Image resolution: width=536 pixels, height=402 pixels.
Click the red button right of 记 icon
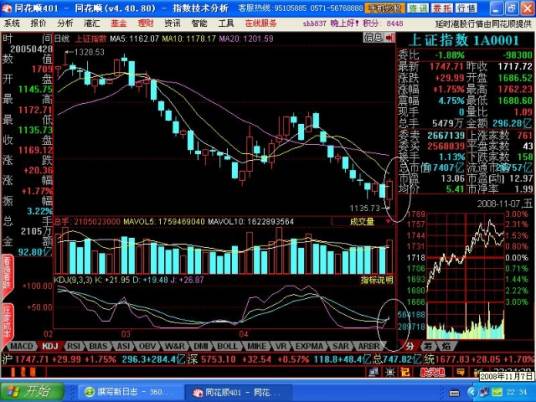tap(432, 372)
